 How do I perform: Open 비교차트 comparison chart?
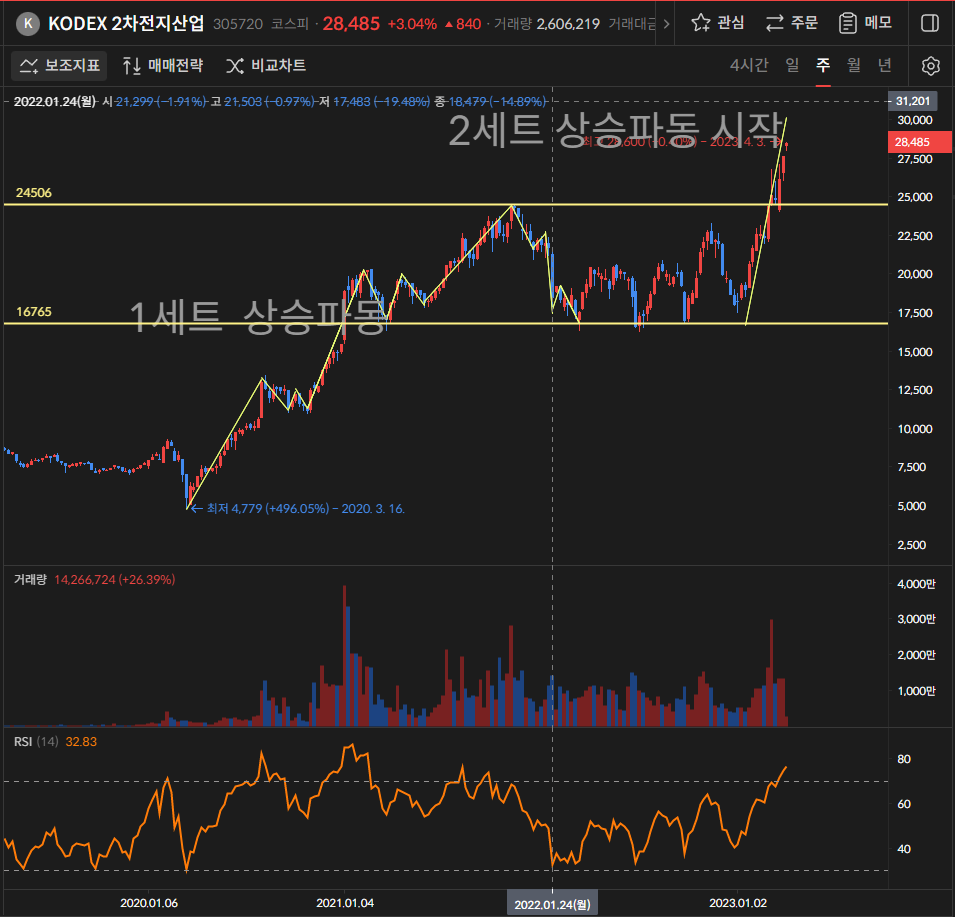pyautogui.click(x=266, y=66)
